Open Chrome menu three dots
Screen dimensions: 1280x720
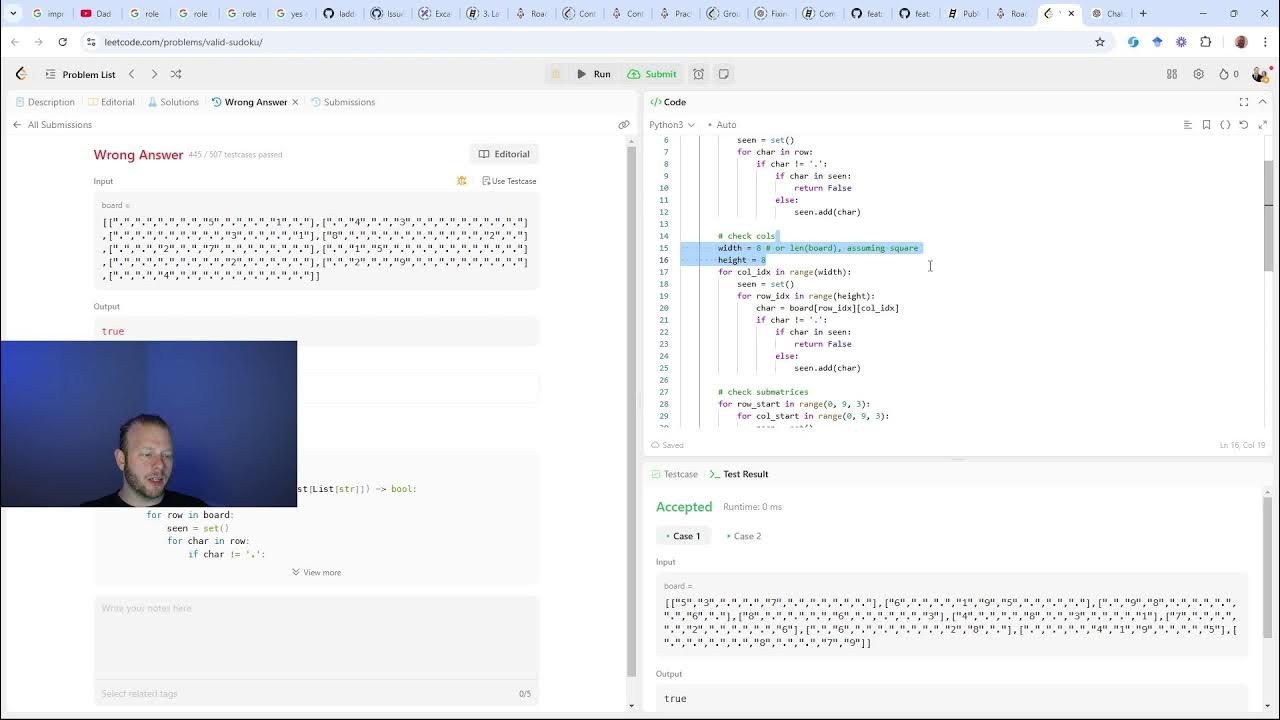1263,42
